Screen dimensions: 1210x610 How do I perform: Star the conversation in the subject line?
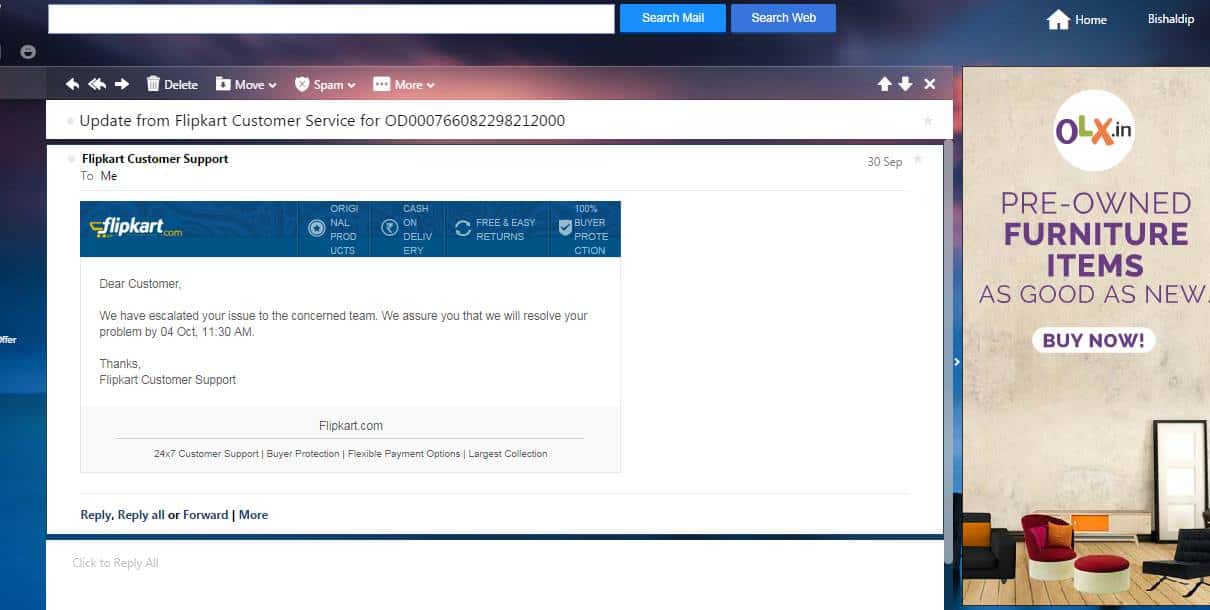pos(927,121)
